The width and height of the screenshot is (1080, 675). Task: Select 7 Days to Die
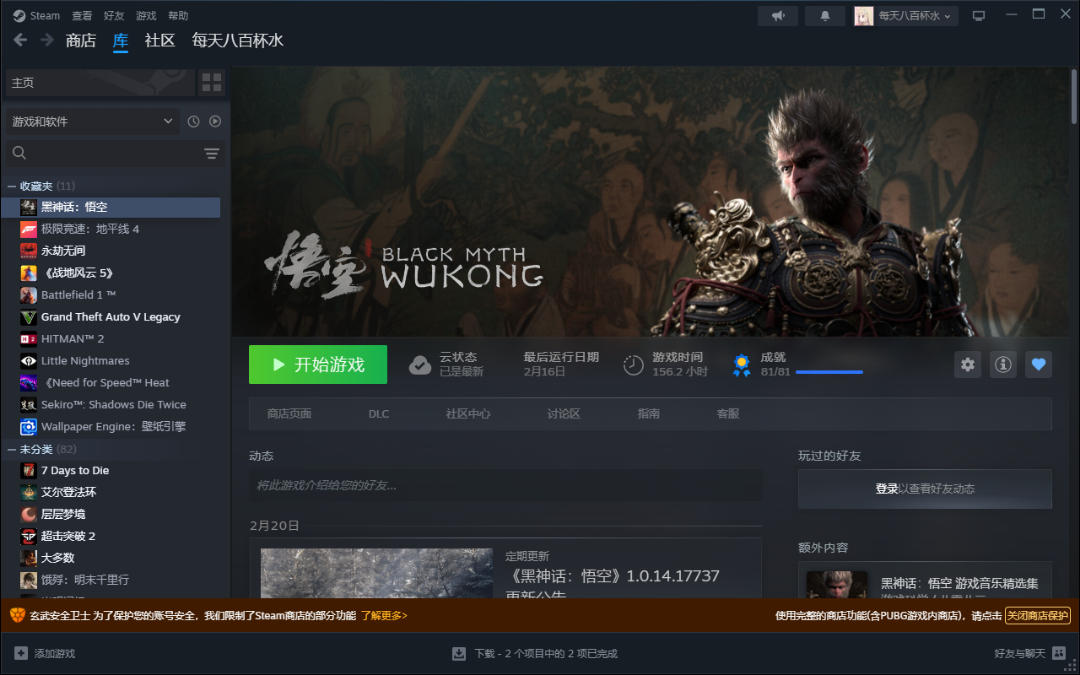pos(111,470)
